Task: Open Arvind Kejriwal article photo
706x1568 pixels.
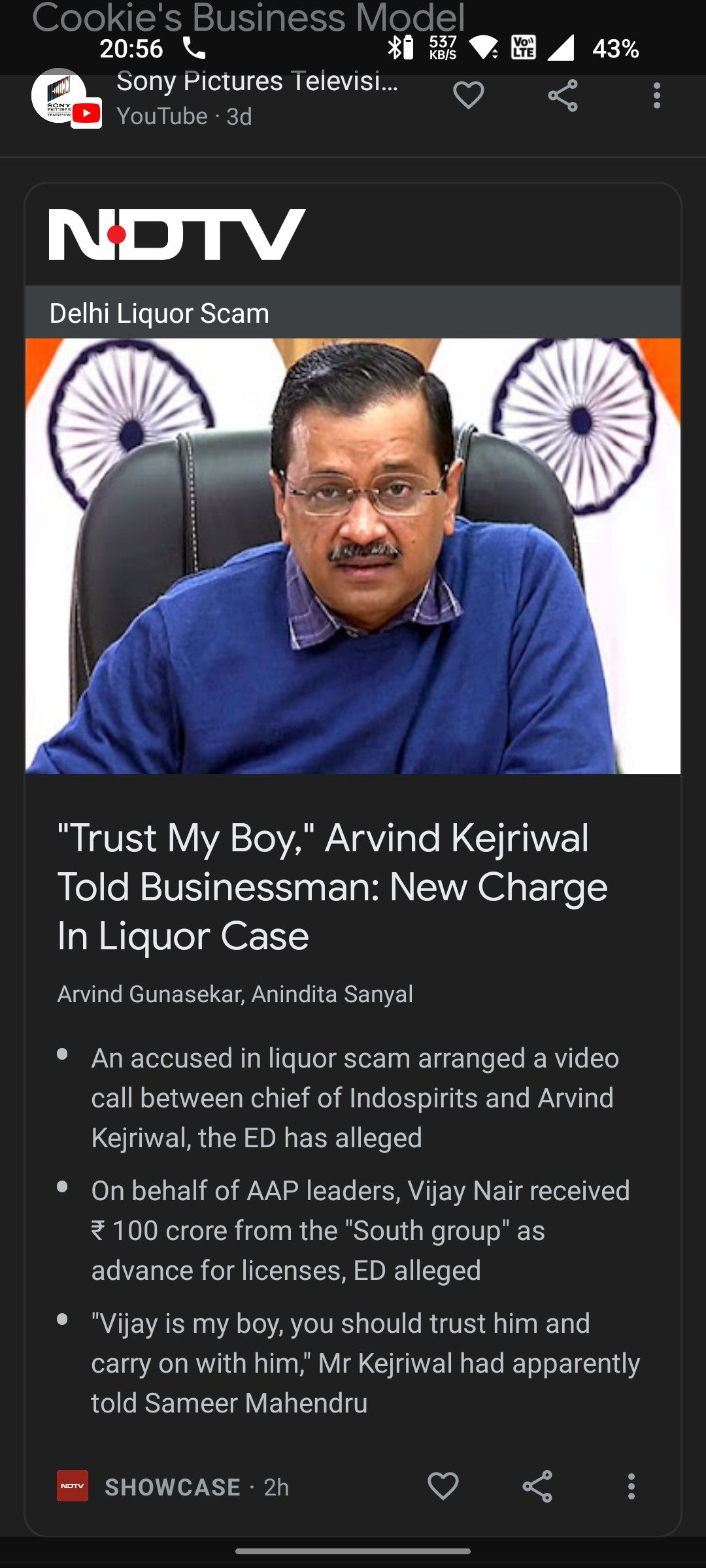Action: pos(353,556)
